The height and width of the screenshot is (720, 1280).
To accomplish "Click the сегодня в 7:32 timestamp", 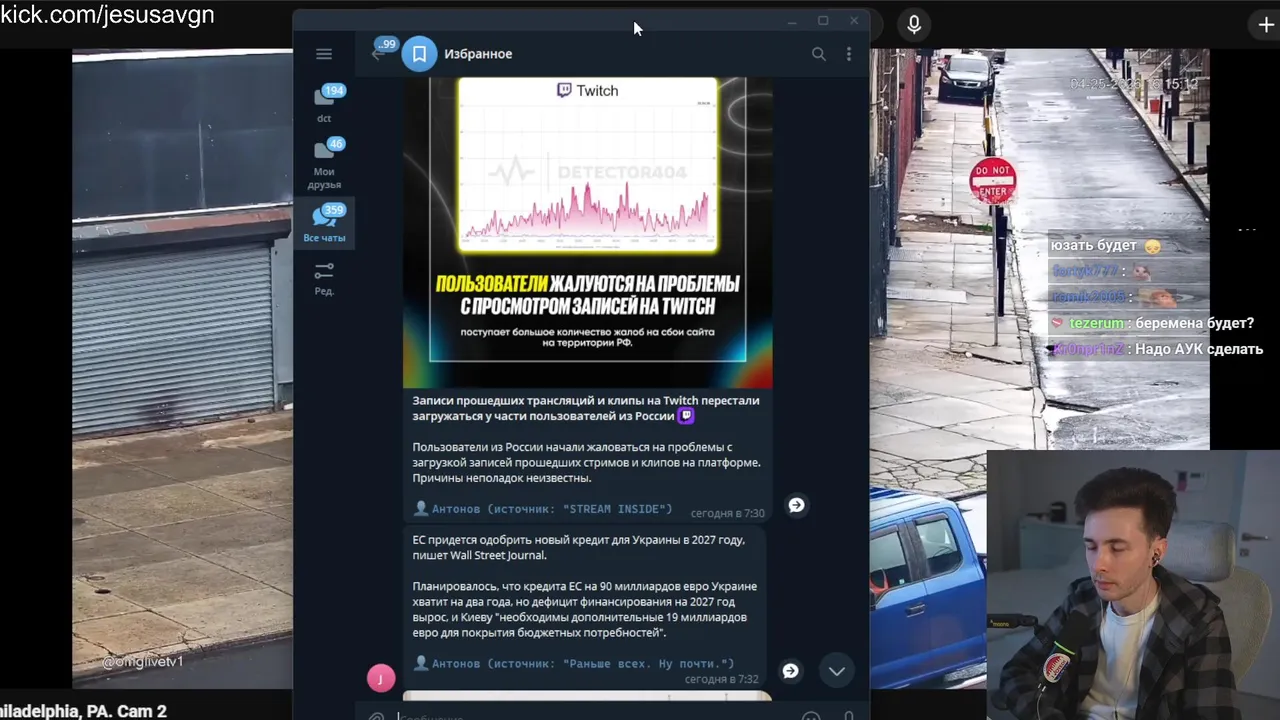I will click(721, 679).
